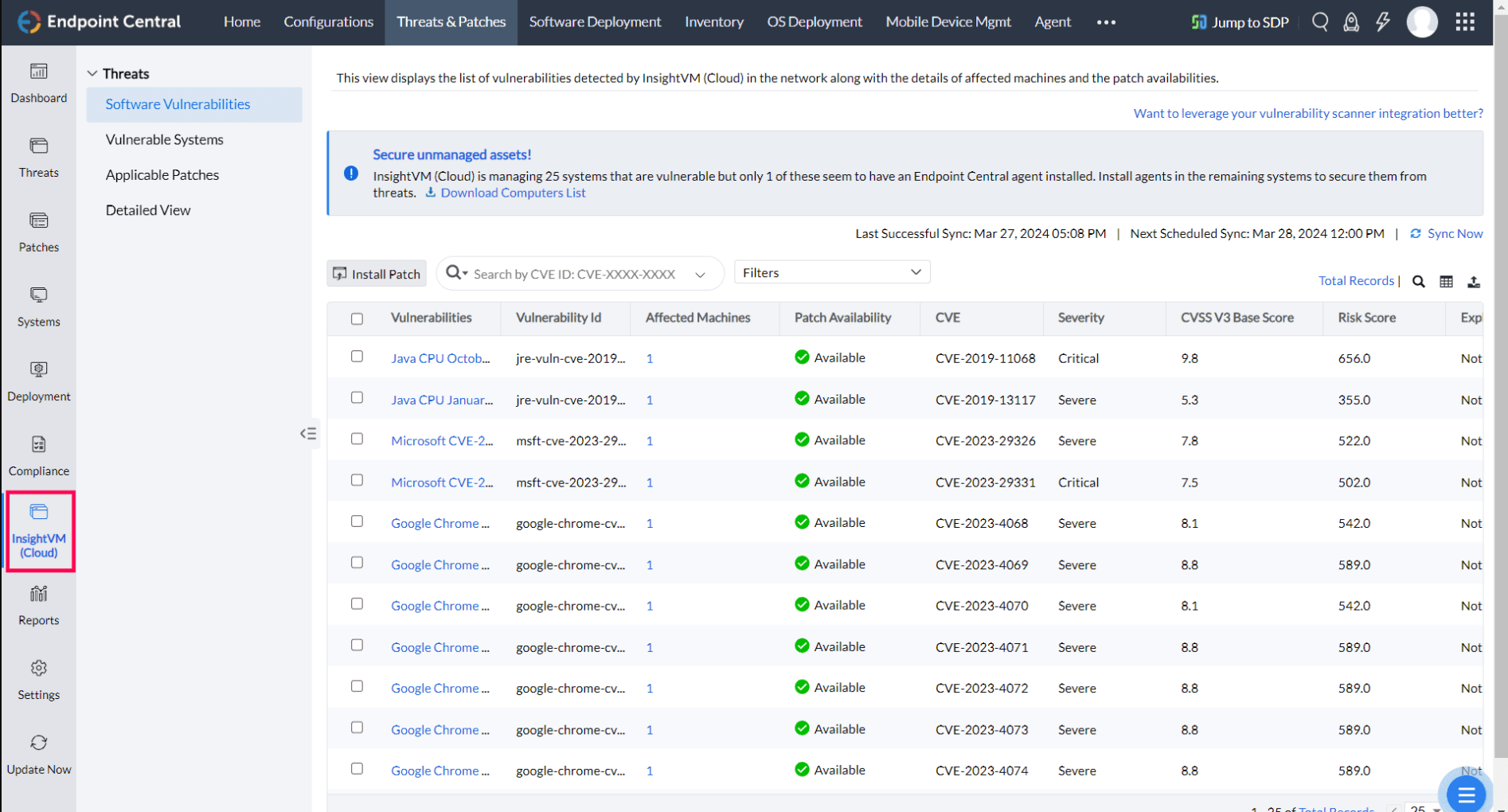The width and height of the screenshot is (1508, 812).
Task: Click the export table icon
Action: point(1474,281)
